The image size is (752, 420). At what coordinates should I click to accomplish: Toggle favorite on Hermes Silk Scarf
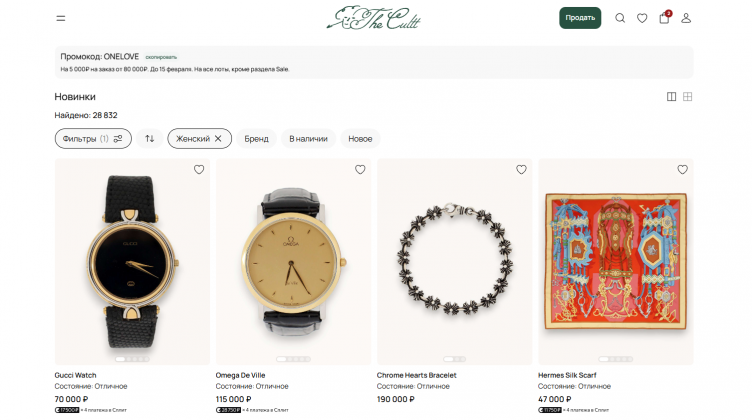(x=682, y=170)
